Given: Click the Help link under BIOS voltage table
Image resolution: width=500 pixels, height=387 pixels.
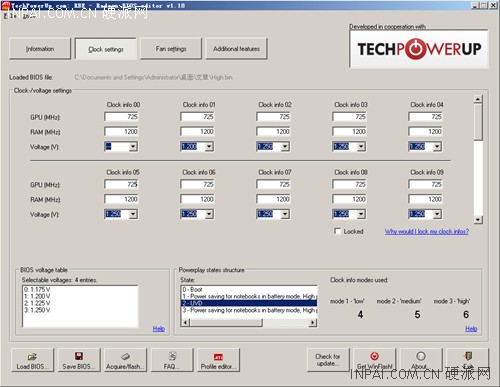Looking at the screenshot, I should [x=159, y=329].
